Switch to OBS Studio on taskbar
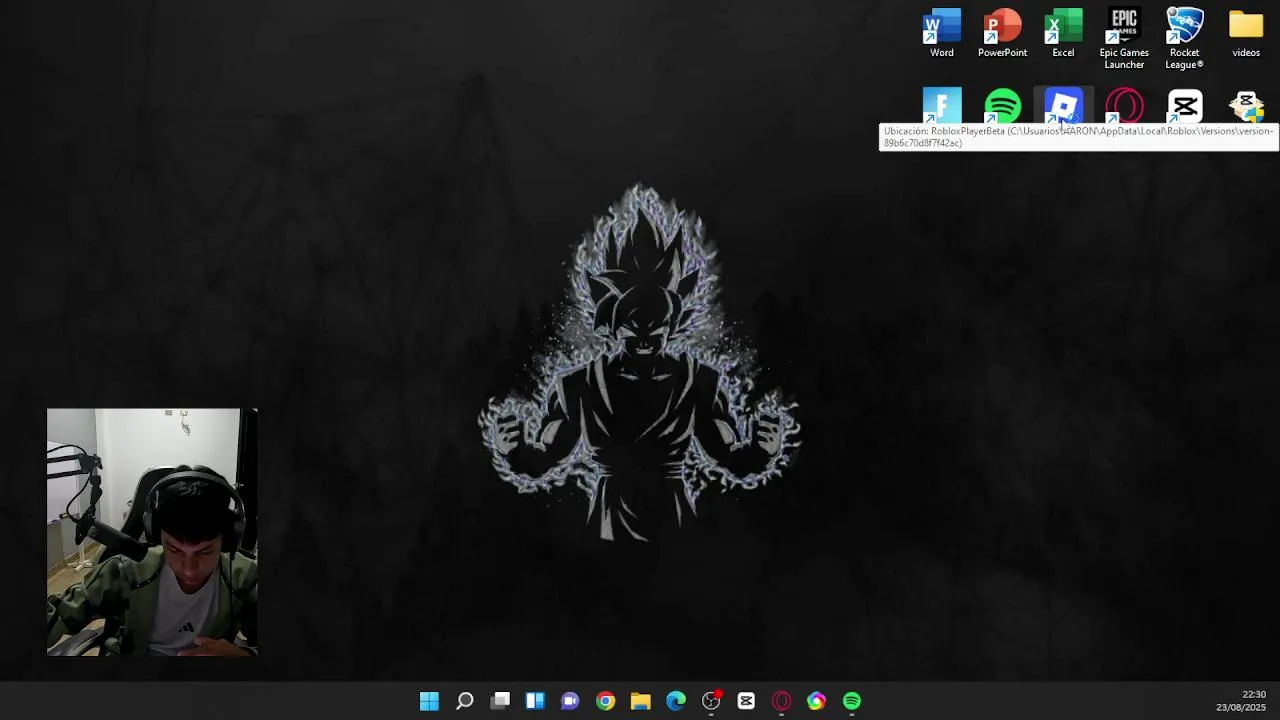1280x720 pixels. click(x=711, y=701)
